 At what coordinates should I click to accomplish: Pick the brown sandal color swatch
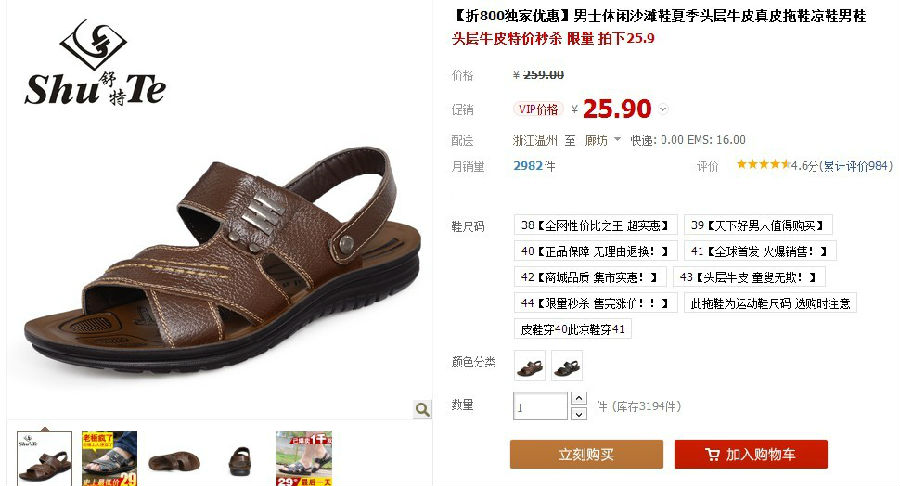[x=530, y=366]
